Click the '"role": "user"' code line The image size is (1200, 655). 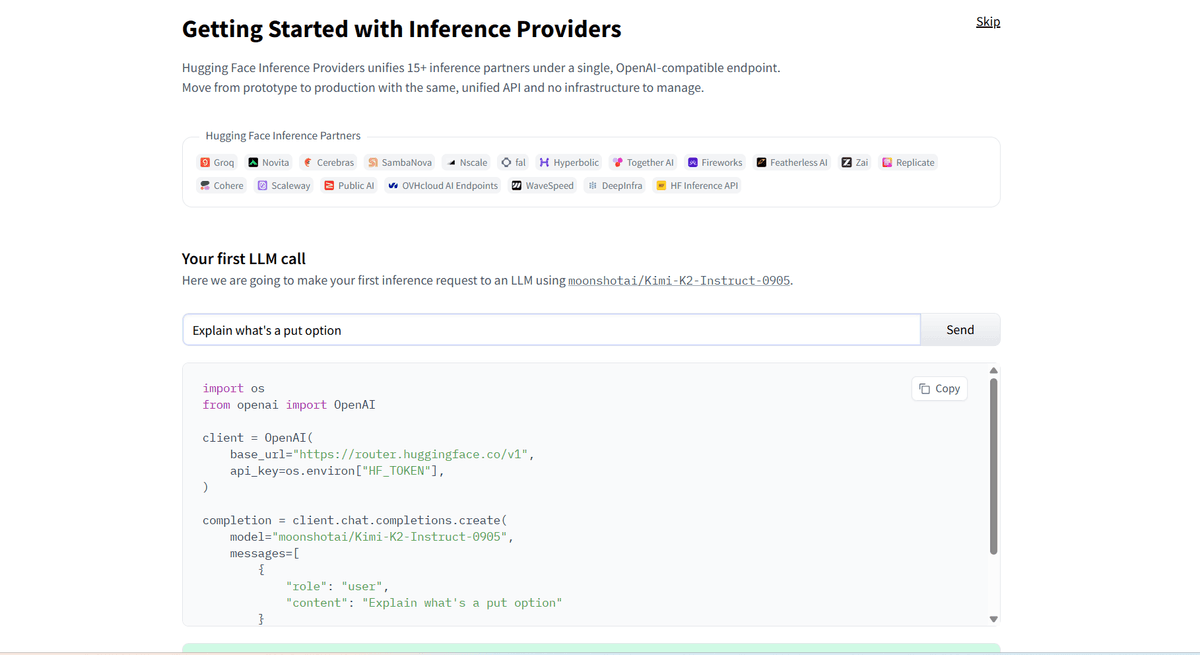pyautogui.click(x=337, y=586)
